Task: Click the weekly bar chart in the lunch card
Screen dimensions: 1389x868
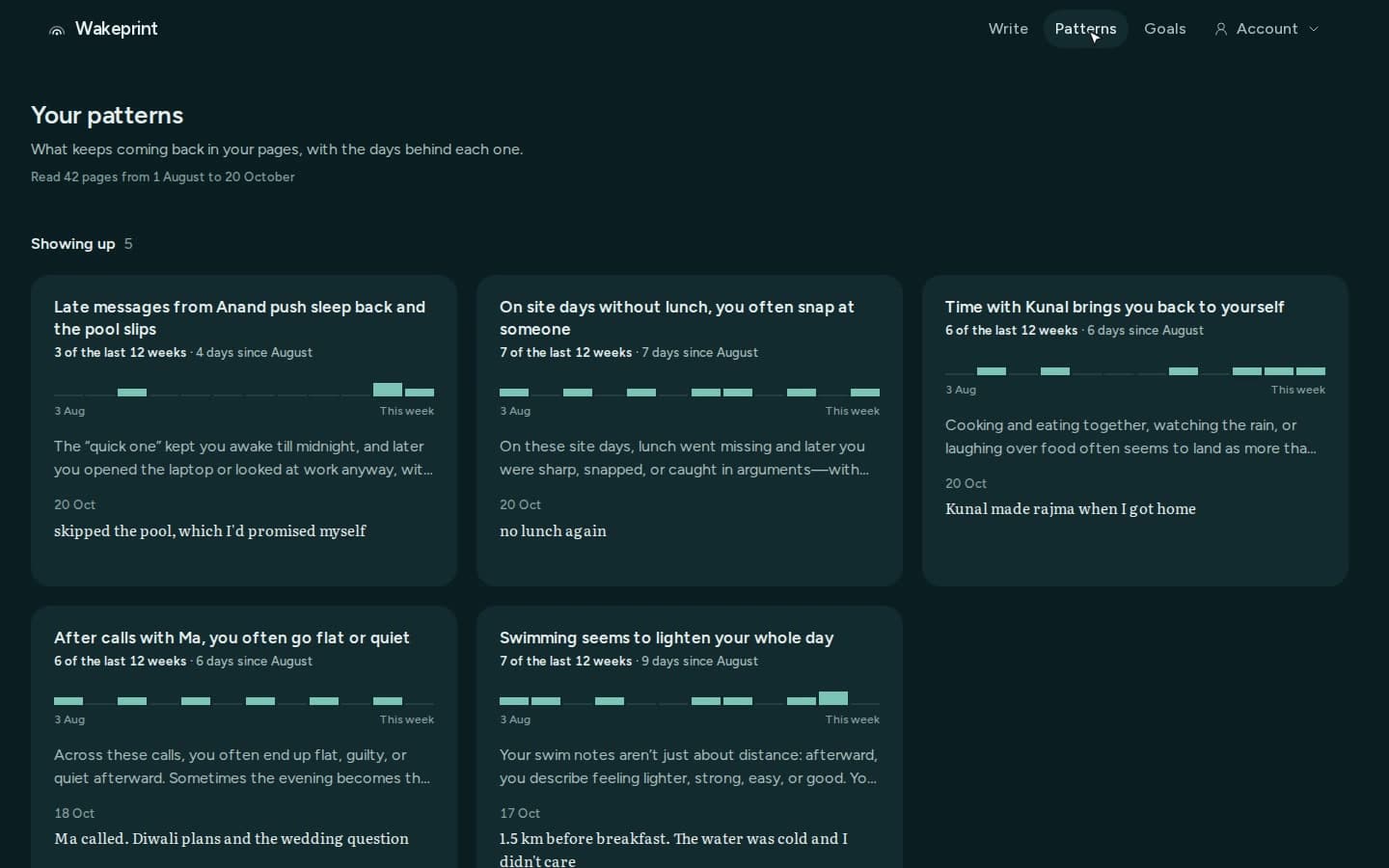Action: pos(690,392)
